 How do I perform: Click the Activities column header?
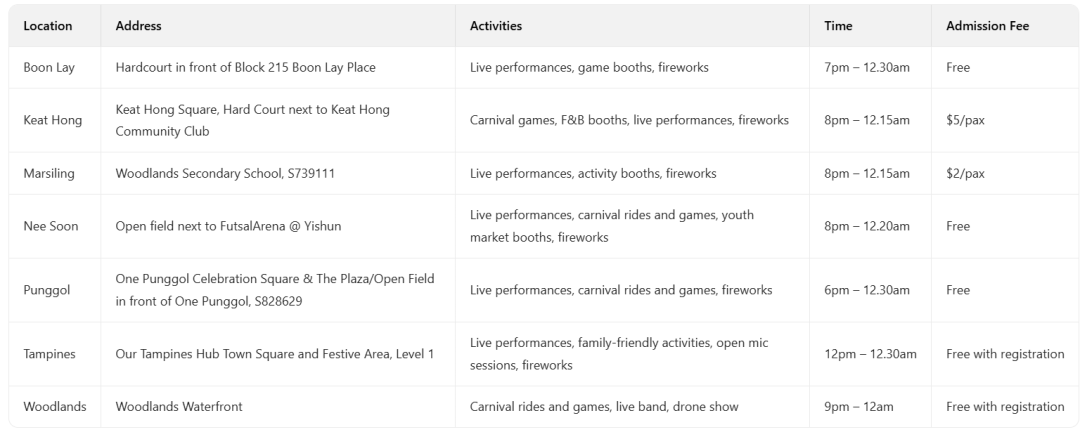tap(496, 25)
